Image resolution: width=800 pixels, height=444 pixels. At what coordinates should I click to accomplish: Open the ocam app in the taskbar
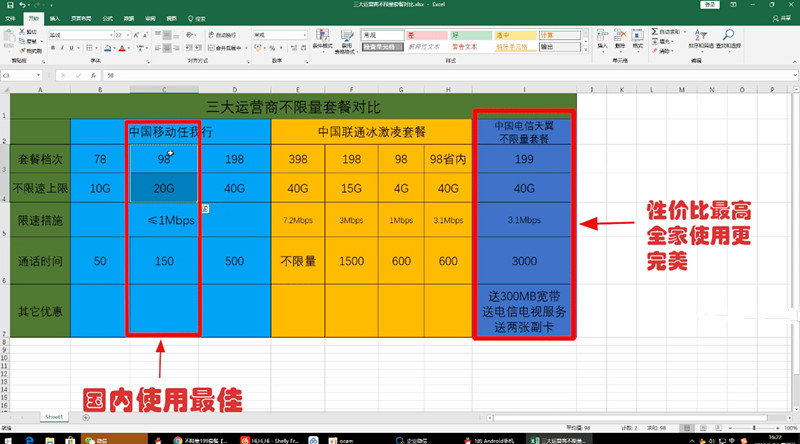341,440
